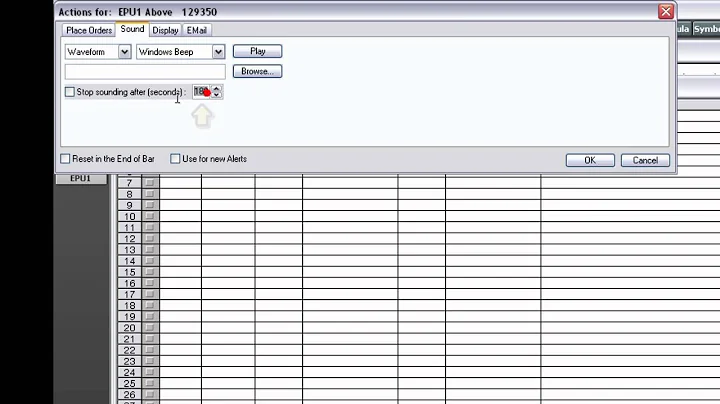Toggle the box in row 22
This screenshot has width=720, height=404.
coord(150,350)
